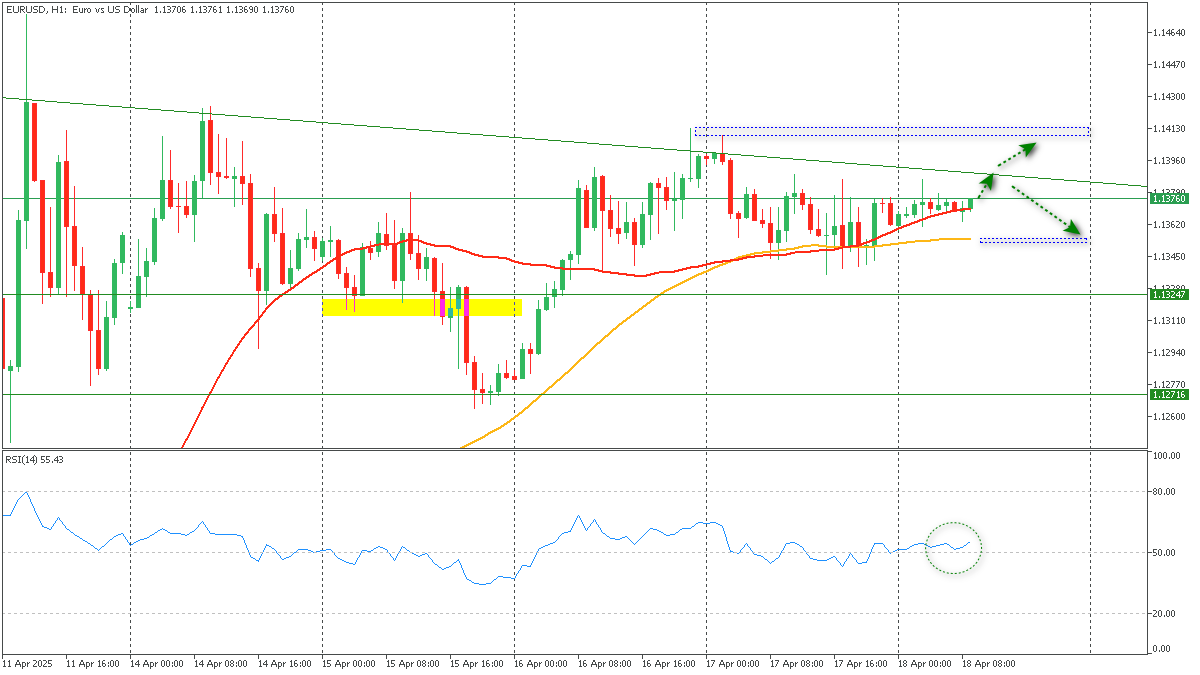Click the RSI(14) 55.43 indicator label
This screenshot has width=1200, height=675.
pos(35,459)
